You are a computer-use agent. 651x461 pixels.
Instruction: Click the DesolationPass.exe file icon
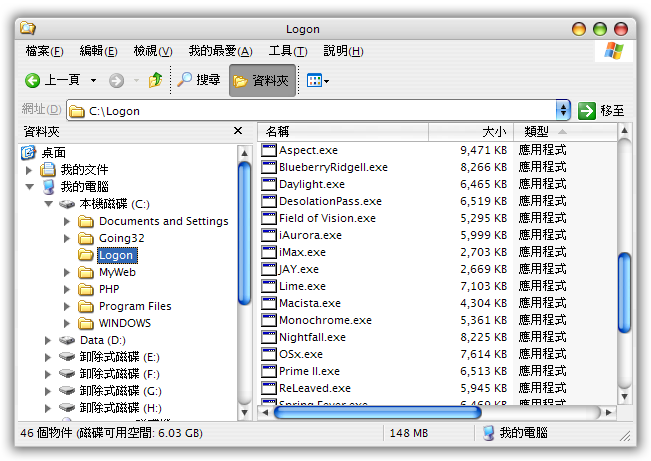[269, 201]
